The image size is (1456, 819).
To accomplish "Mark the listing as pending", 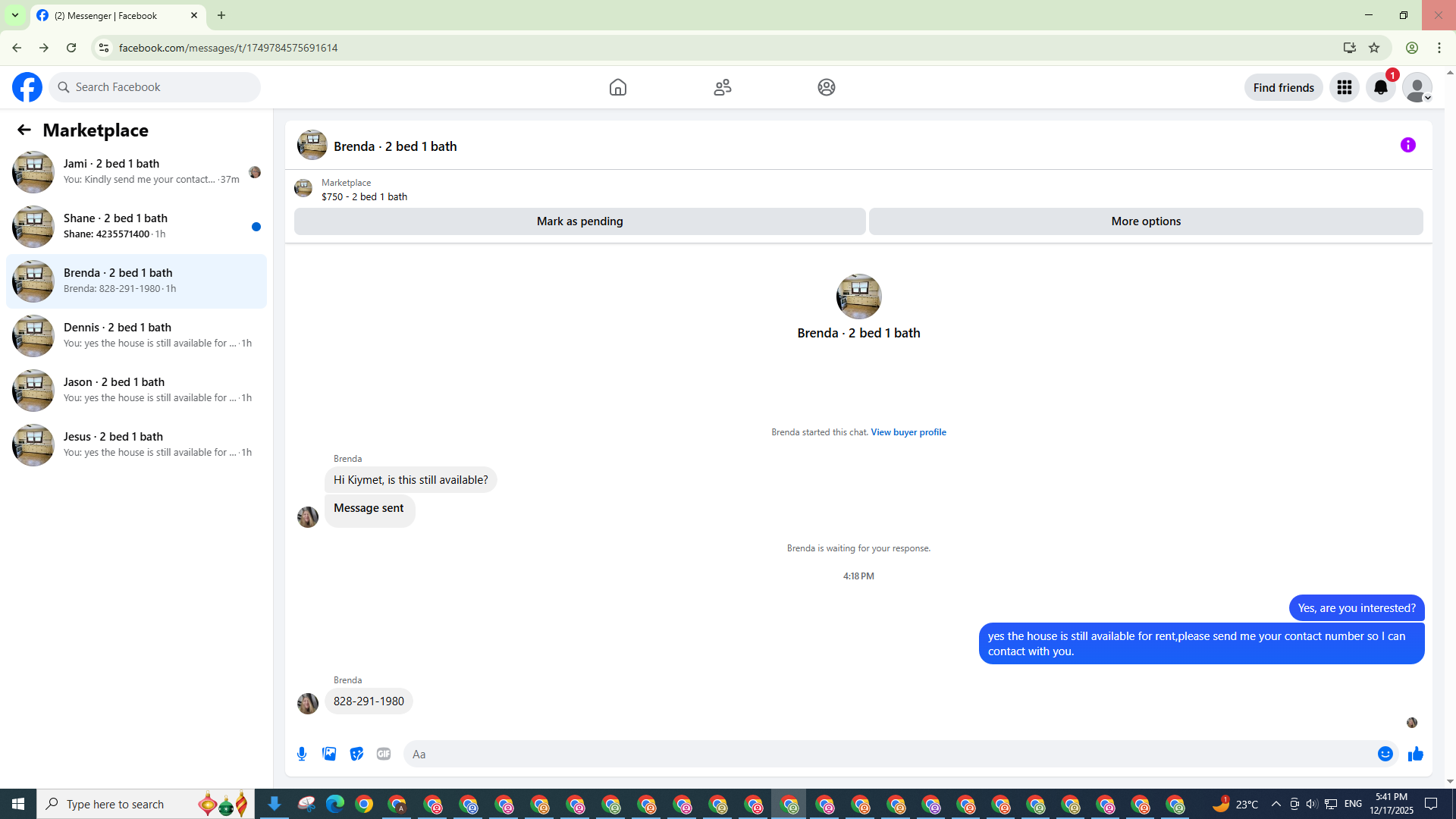I will pos(579,221).
